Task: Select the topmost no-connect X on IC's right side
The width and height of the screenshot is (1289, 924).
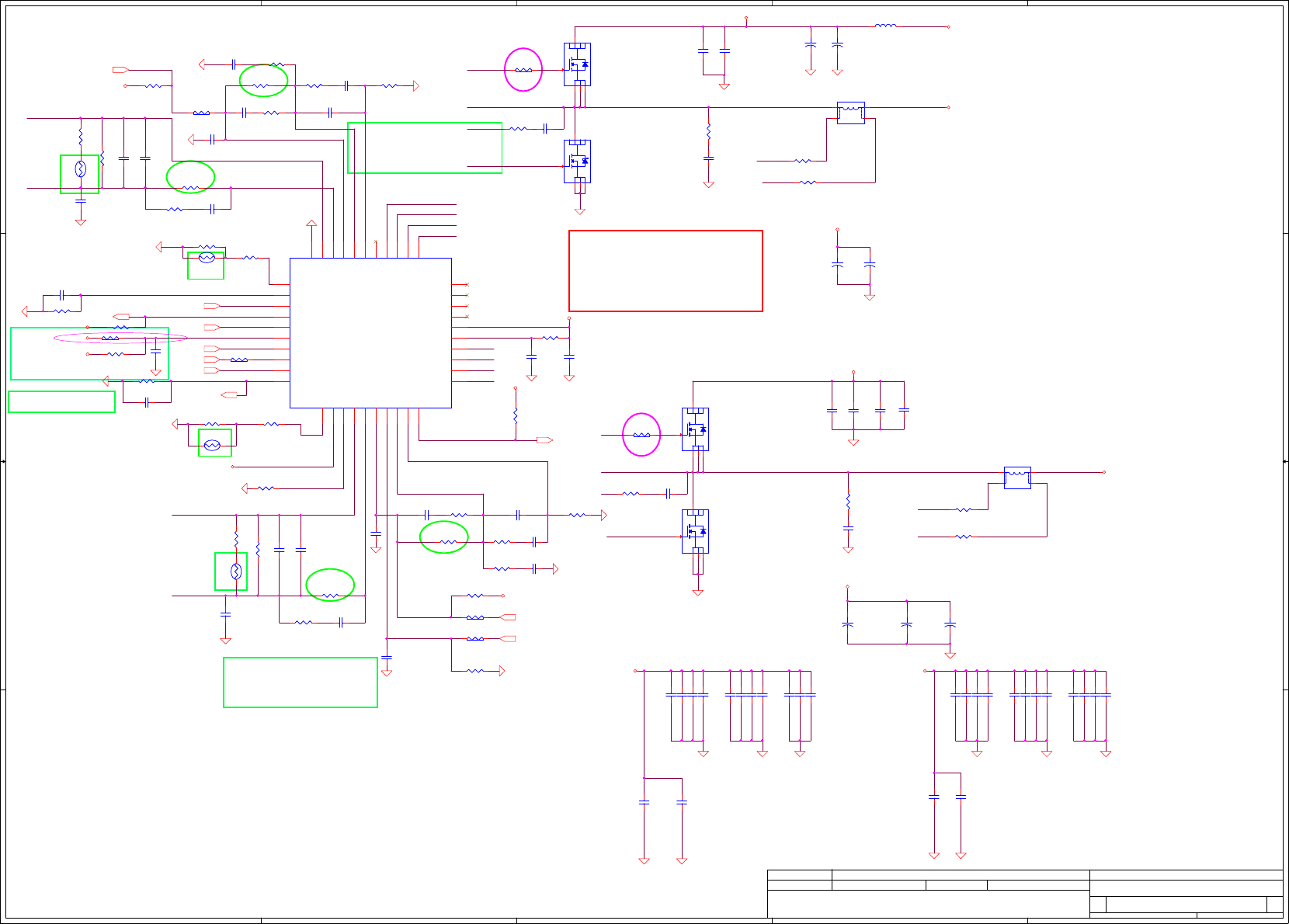Action: click(x=467, y=285)
